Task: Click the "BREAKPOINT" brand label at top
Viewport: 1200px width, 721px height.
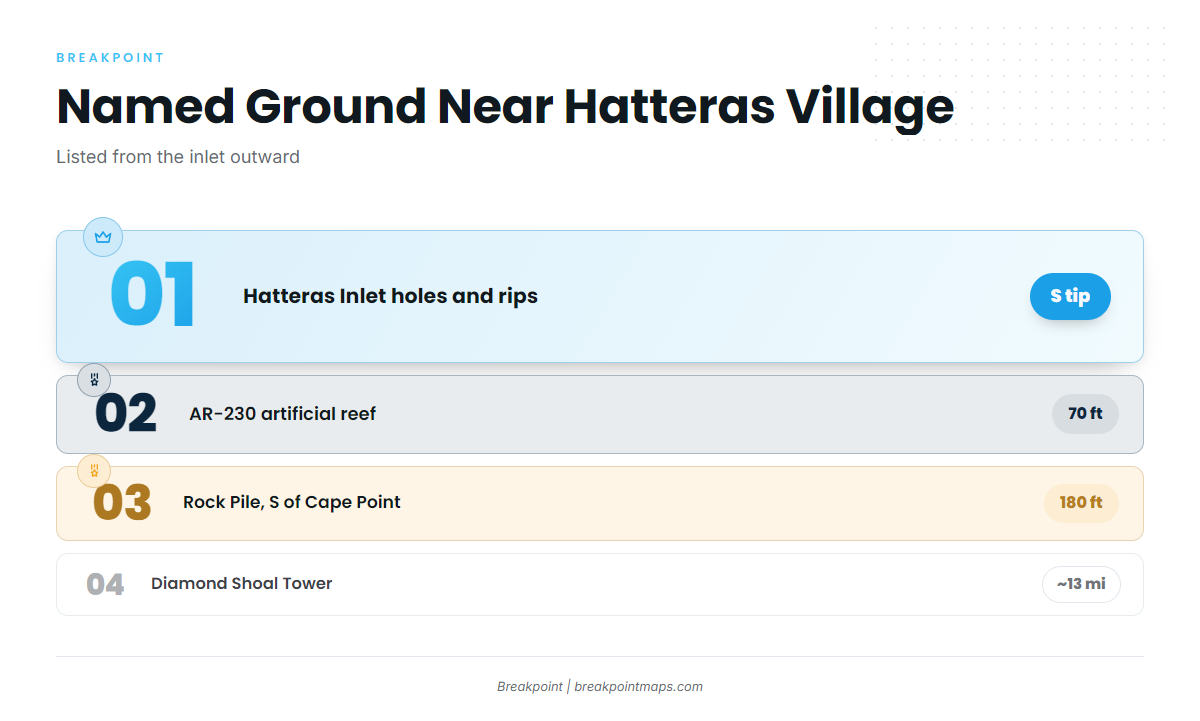Action: (110, 58)
